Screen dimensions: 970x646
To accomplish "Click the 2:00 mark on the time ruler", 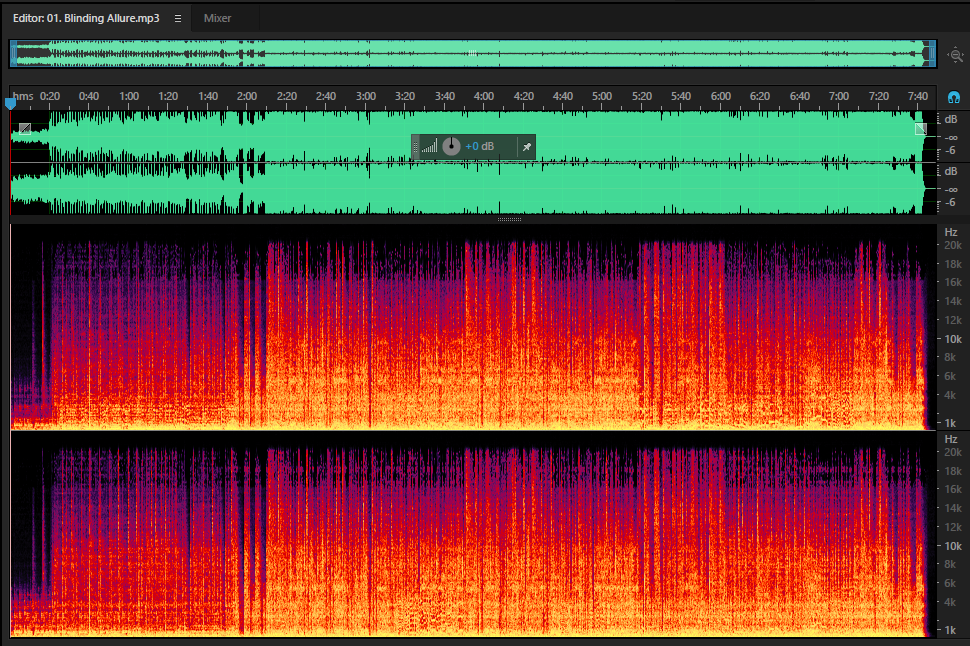I will (247, 96).
